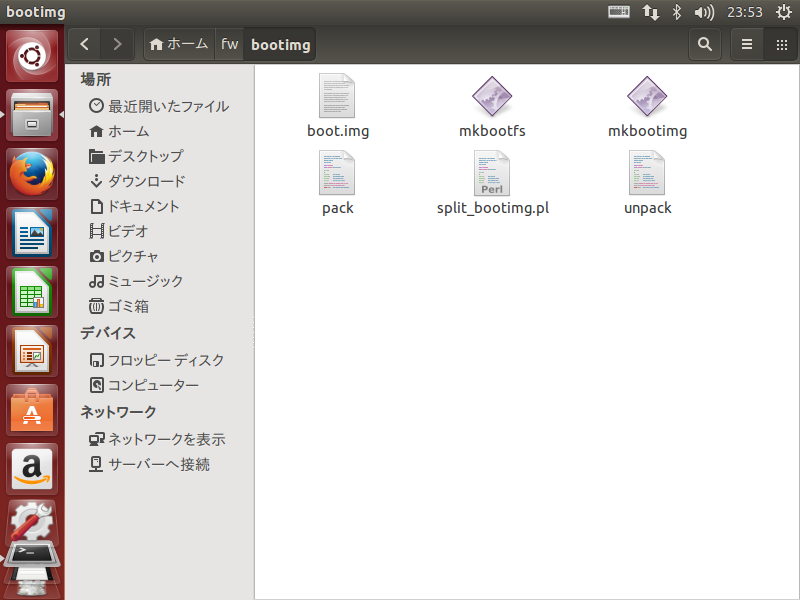
Task: Click サーバーへ接続 in sidebar
Action: pos(159,464)
